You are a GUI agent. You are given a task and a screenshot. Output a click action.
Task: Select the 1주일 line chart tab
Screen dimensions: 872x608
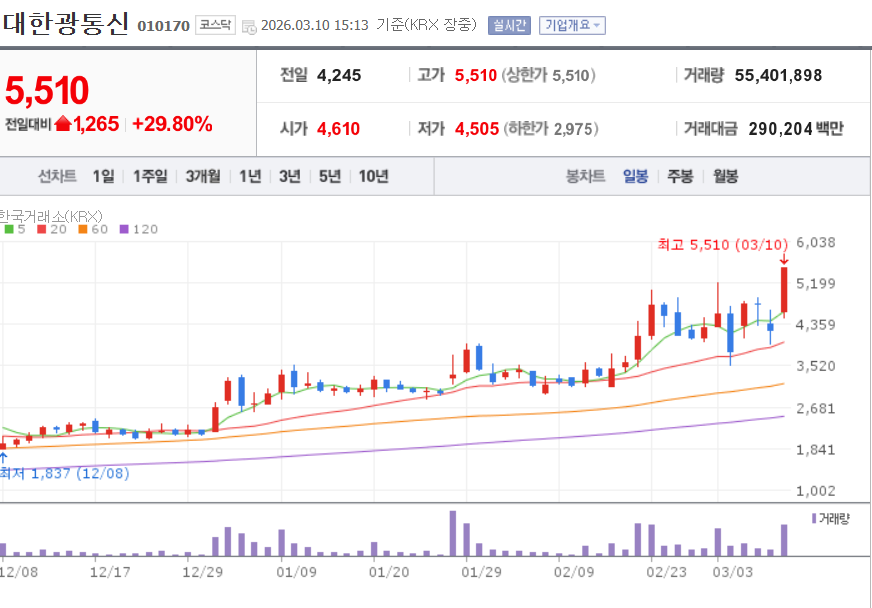click(150, 176)
